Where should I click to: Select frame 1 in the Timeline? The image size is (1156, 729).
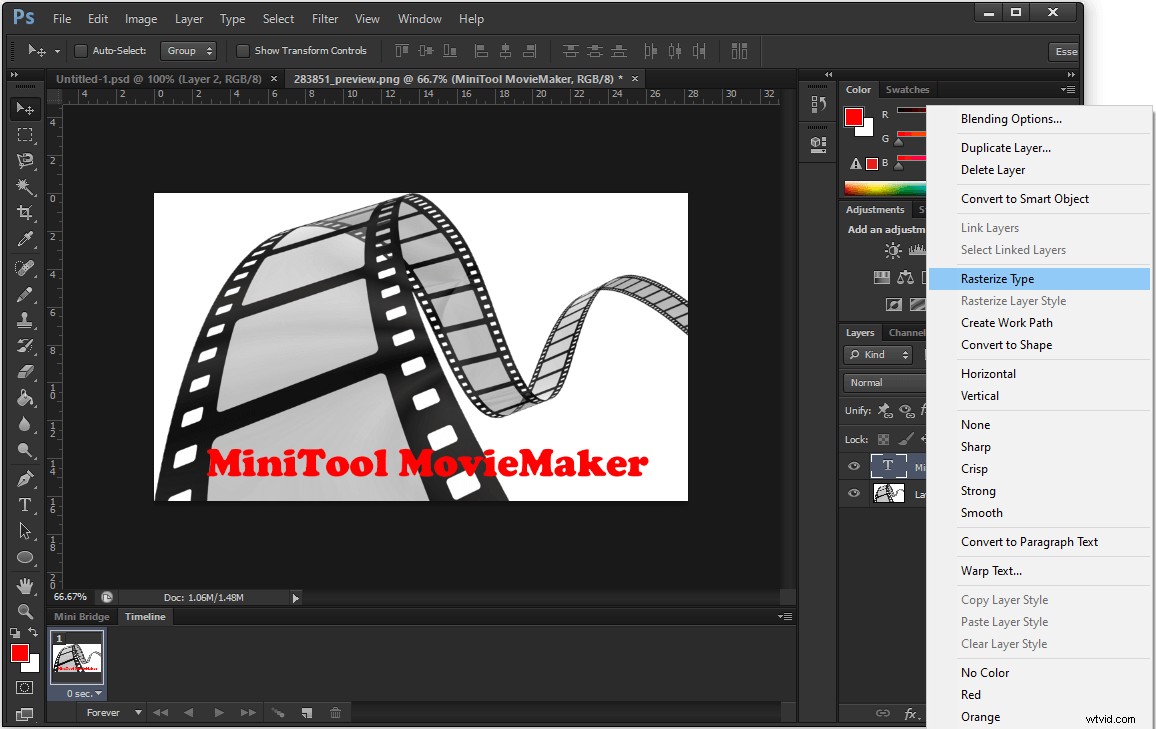pyautogui.click(x=76, y=658)
